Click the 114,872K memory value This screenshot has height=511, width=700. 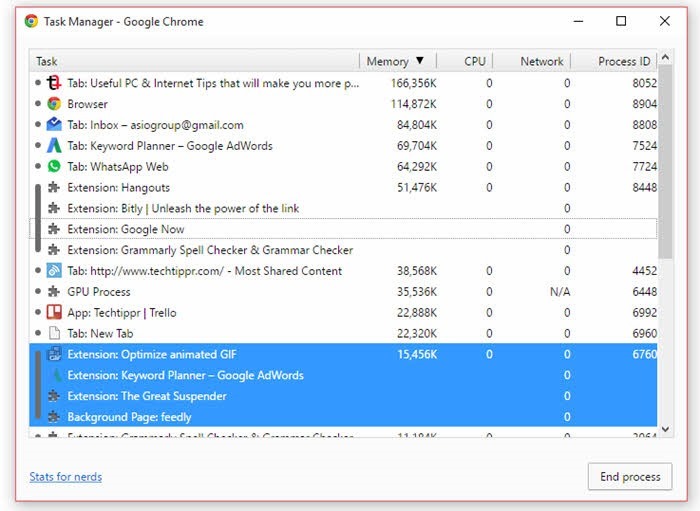click(414, 104)
